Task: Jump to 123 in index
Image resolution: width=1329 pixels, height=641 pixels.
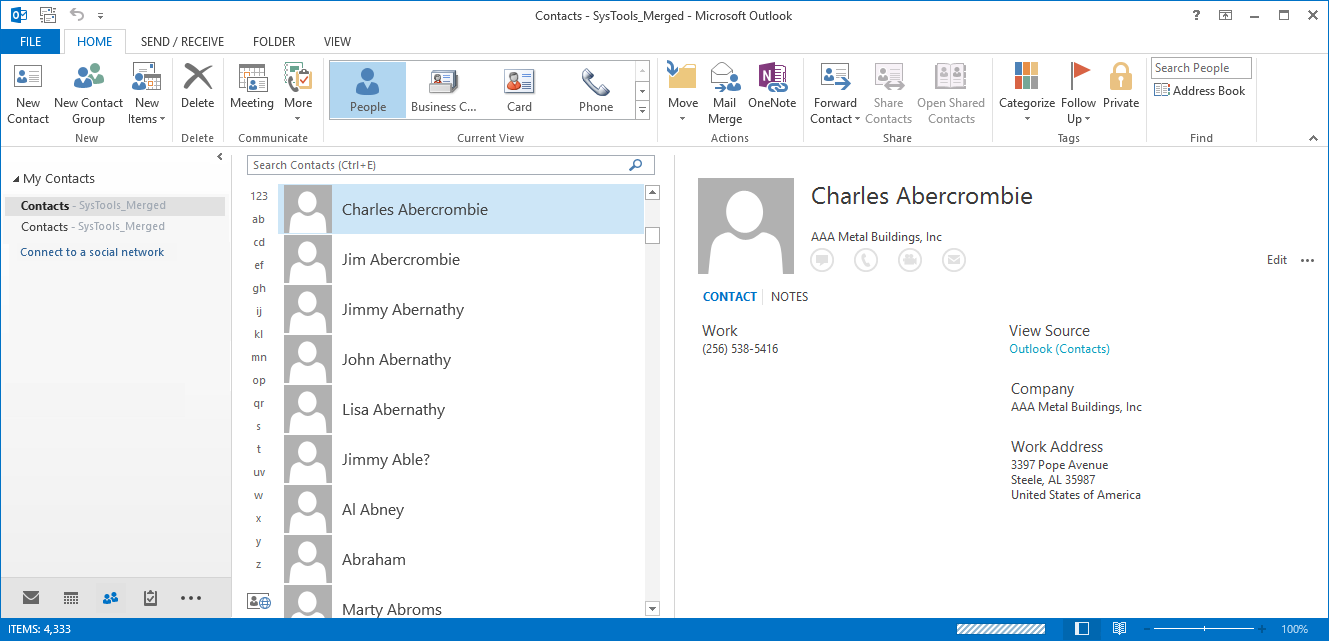Action: pos(259,196)
